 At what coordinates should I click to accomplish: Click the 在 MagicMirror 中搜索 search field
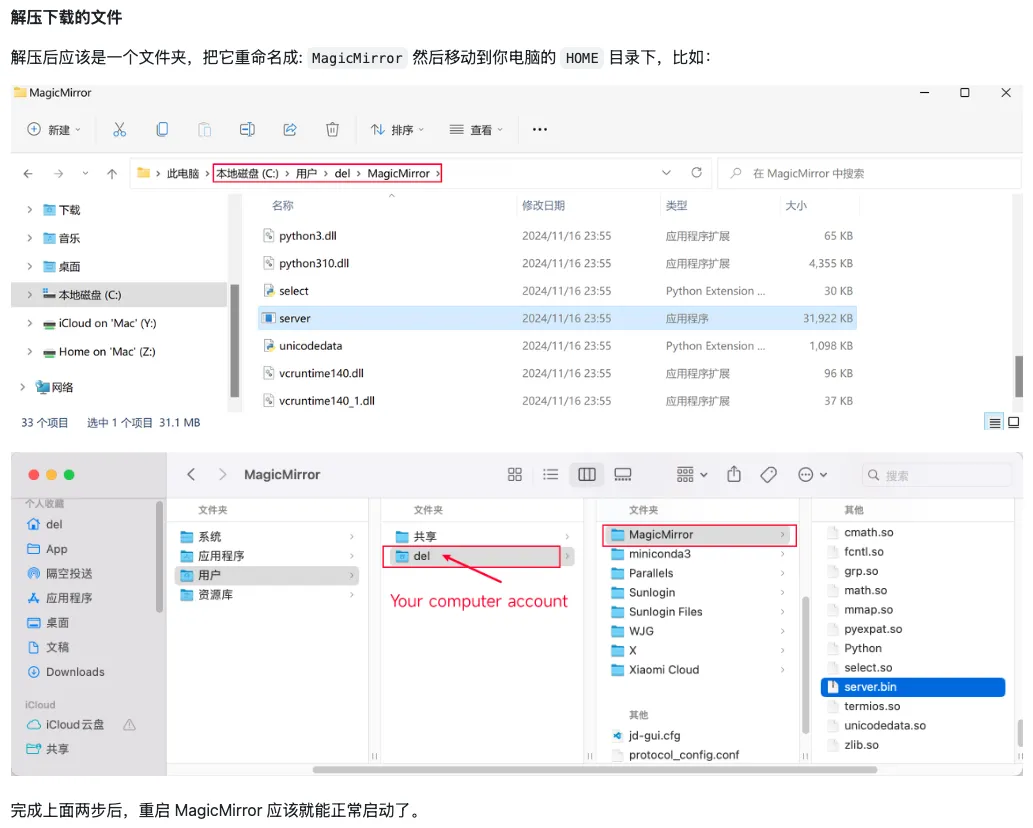(870, 173)
